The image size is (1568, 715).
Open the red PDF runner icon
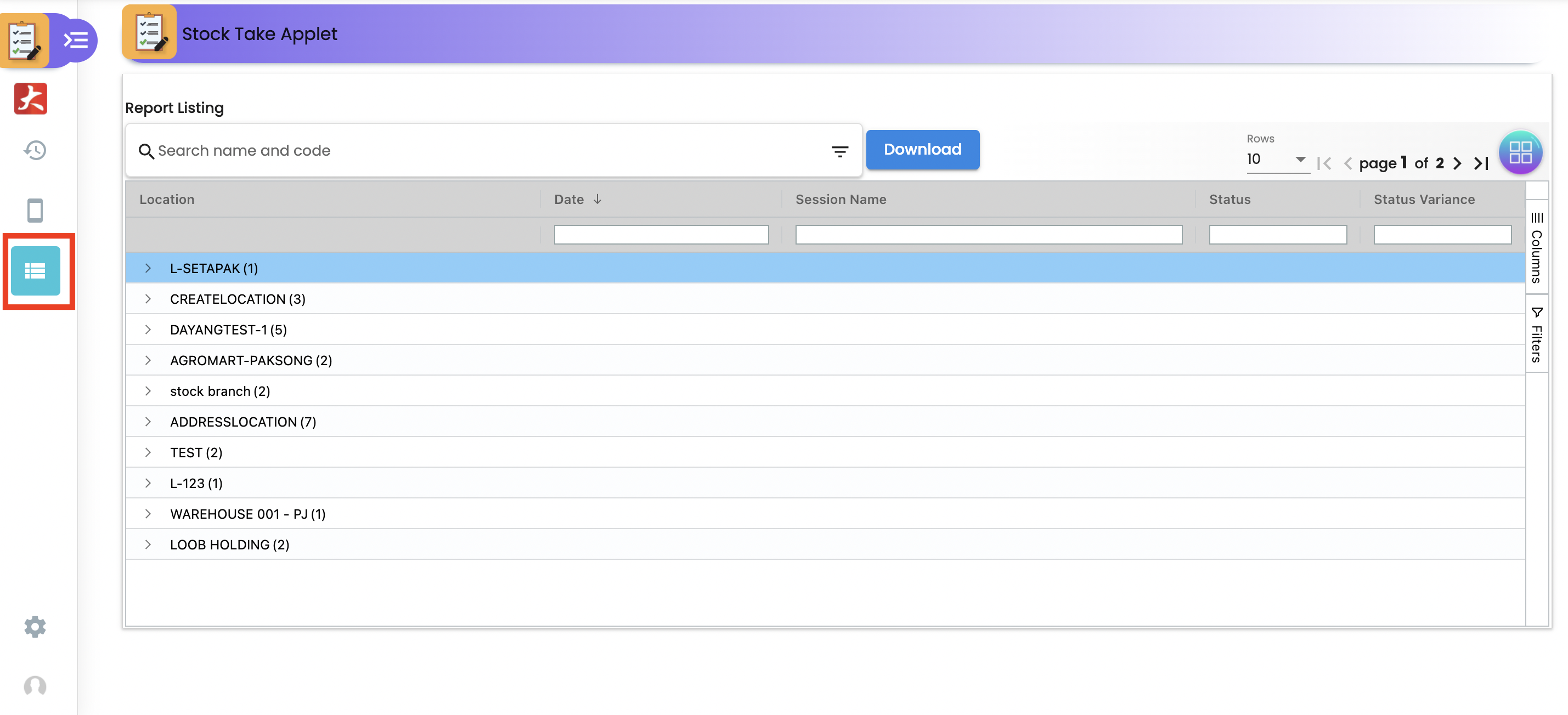[30, 99]
